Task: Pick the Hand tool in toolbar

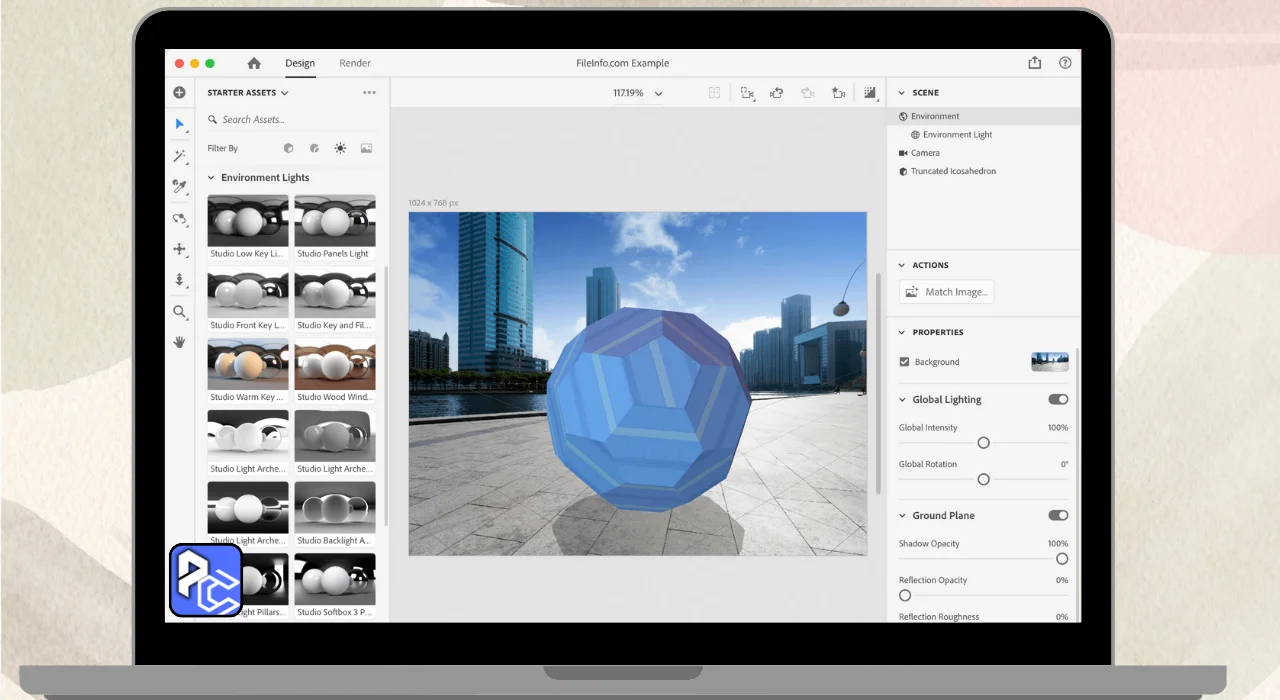Action: tap(180, 342)
